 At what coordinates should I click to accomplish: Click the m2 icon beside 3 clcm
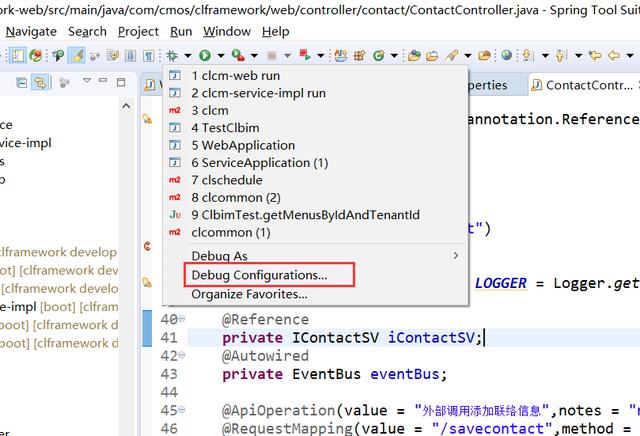click(x=175, y=110)
